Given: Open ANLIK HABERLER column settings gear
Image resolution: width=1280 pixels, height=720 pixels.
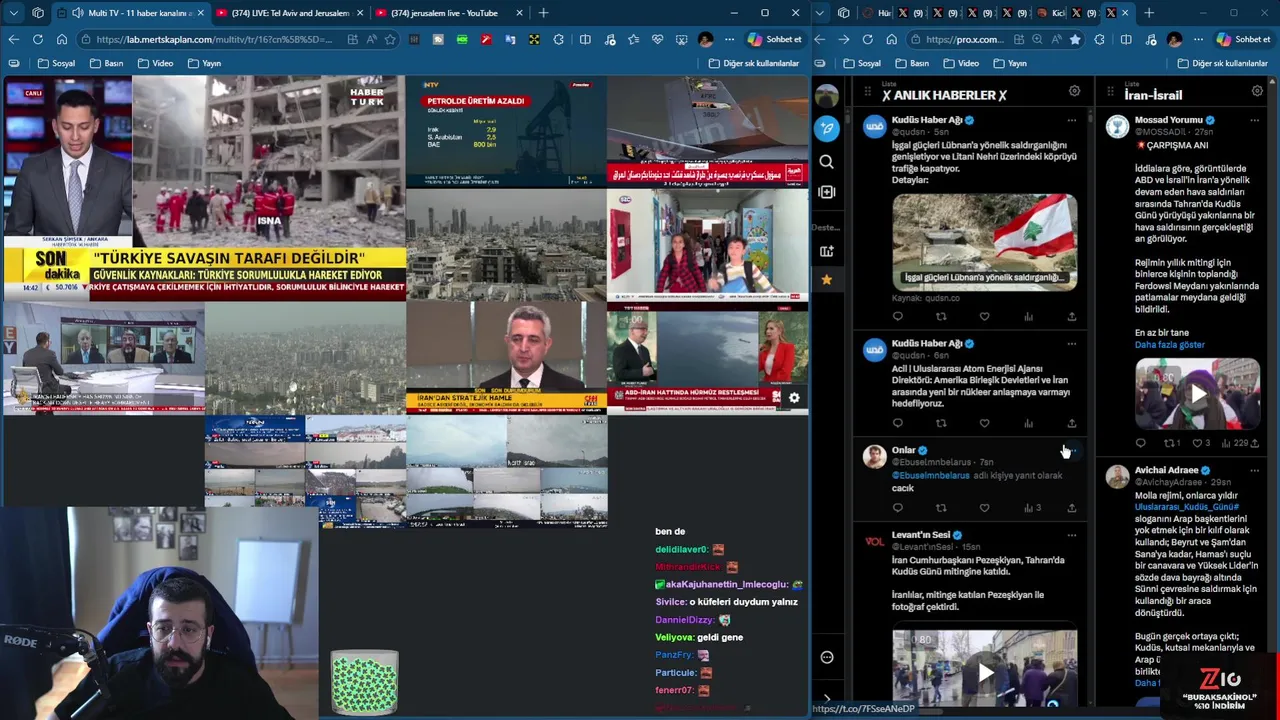Looking at the screenshot, I should pos(1074,91).
